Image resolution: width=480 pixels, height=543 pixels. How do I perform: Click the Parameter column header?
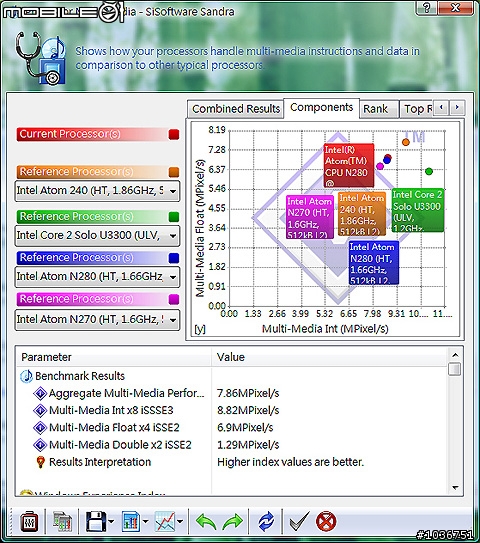click(114, 357)
